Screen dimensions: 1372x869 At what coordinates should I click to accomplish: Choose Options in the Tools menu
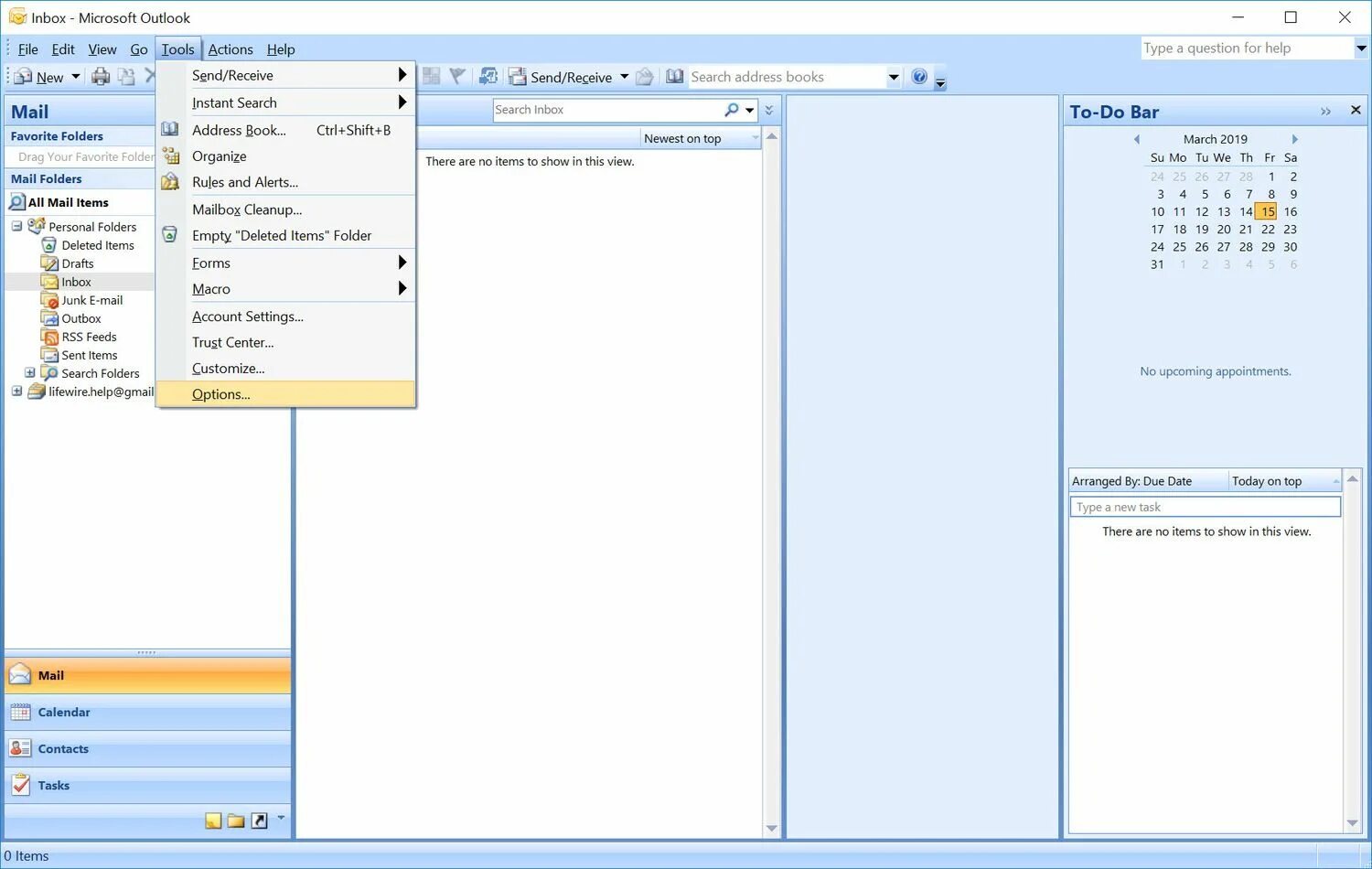(x=286, y=394)
